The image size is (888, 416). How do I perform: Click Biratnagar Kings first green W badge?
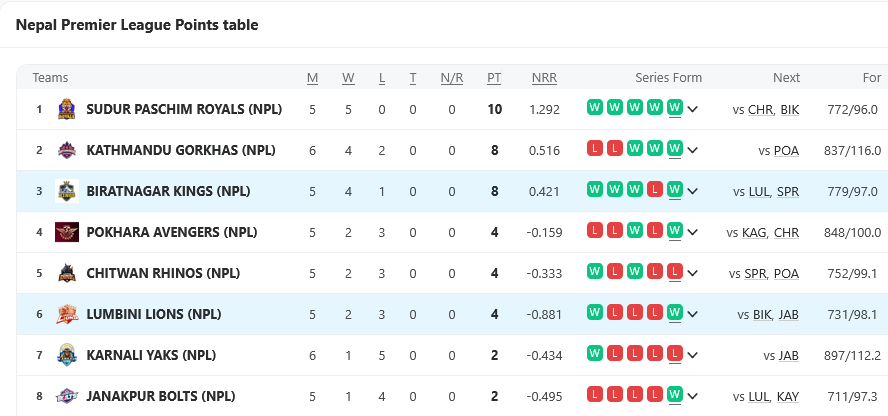[595, 189]
